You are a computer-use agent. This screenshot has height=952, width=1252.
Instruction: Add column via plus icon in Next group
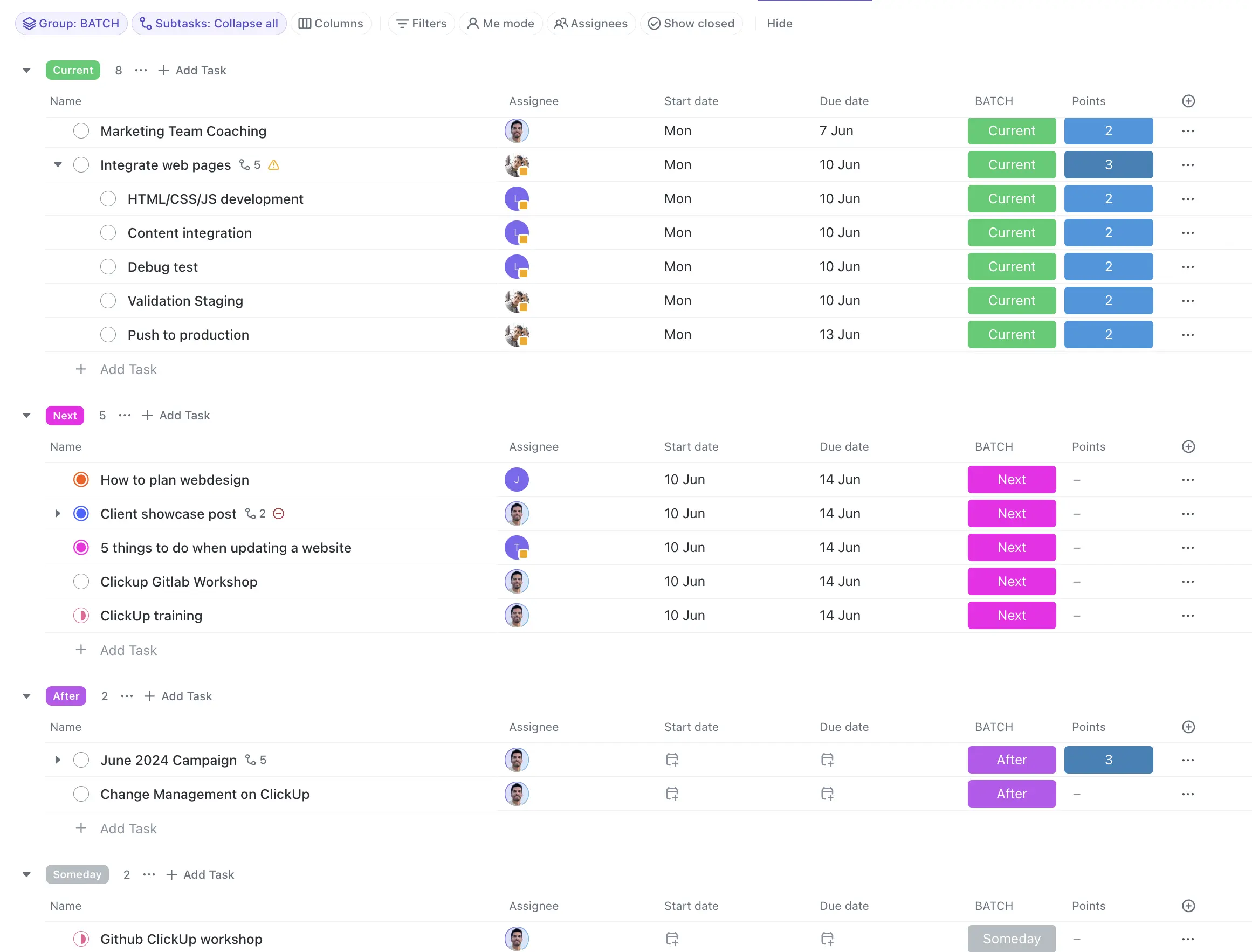coord(1188,446)
